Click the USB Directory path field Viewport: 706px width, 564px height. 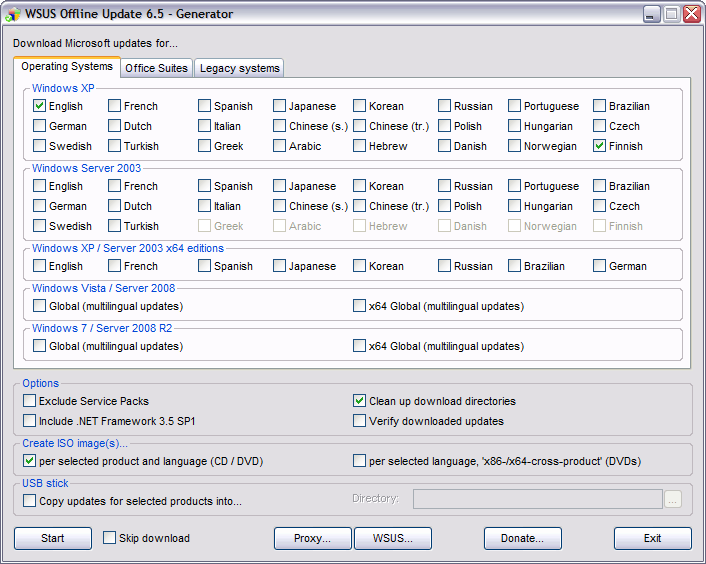point(538,499)
